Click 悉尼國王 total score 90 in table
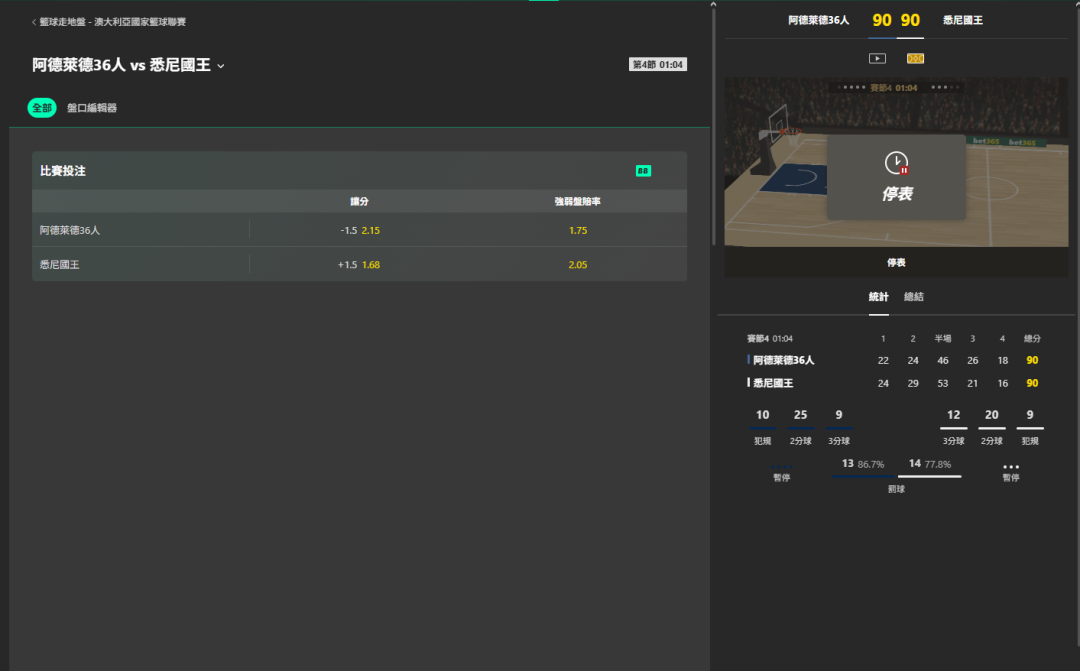Viewport: 1080px width, 671px height. point(1032,383)
